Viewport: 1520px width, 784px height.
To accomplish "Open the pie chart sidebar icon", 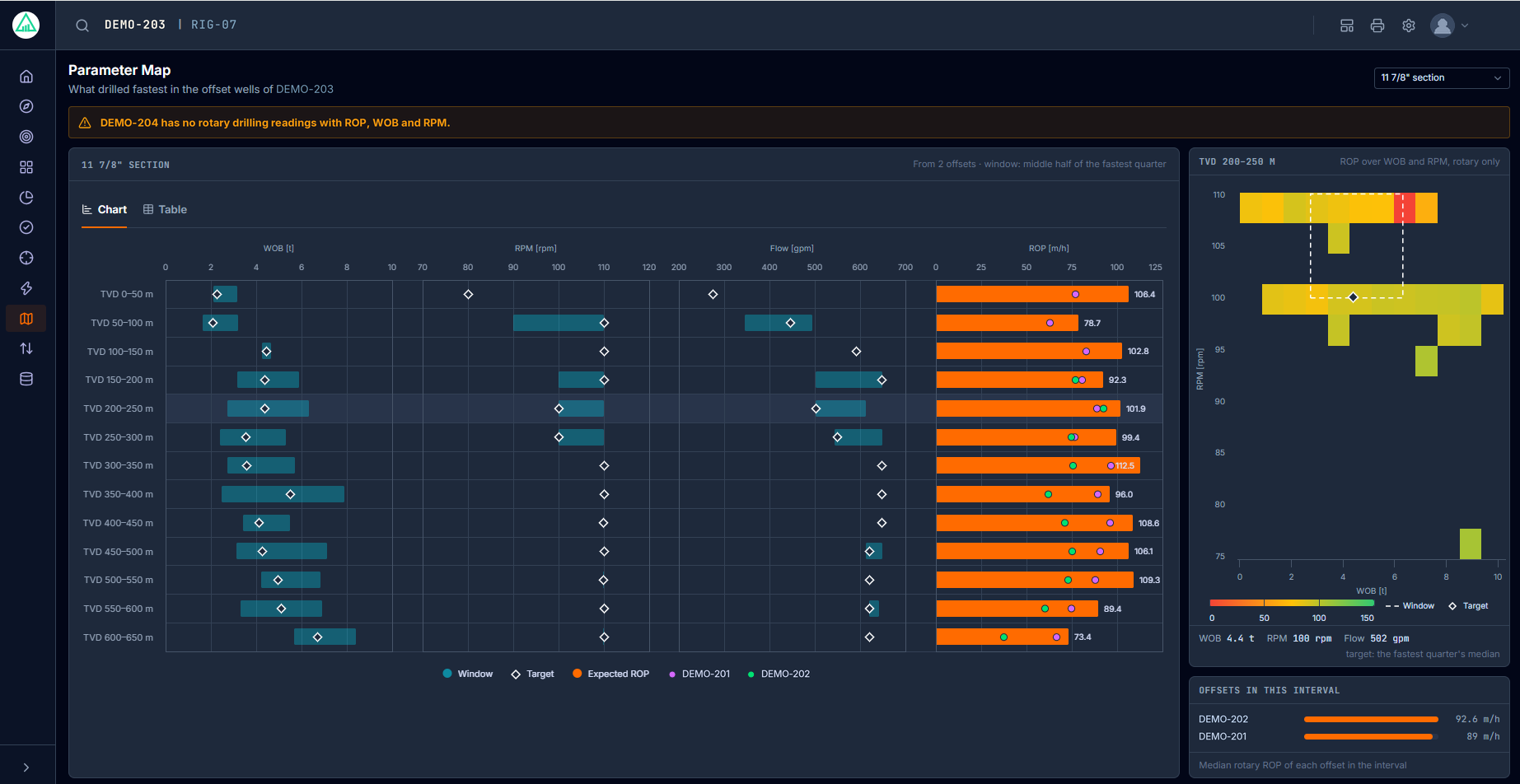I will tap(26, 198).
